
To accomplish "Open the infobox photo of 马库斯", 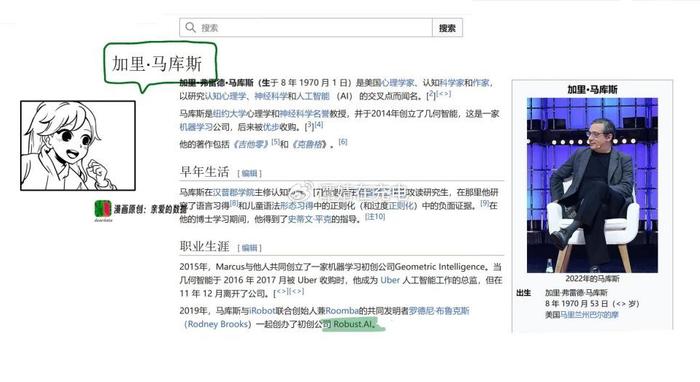I will point(592,185).
